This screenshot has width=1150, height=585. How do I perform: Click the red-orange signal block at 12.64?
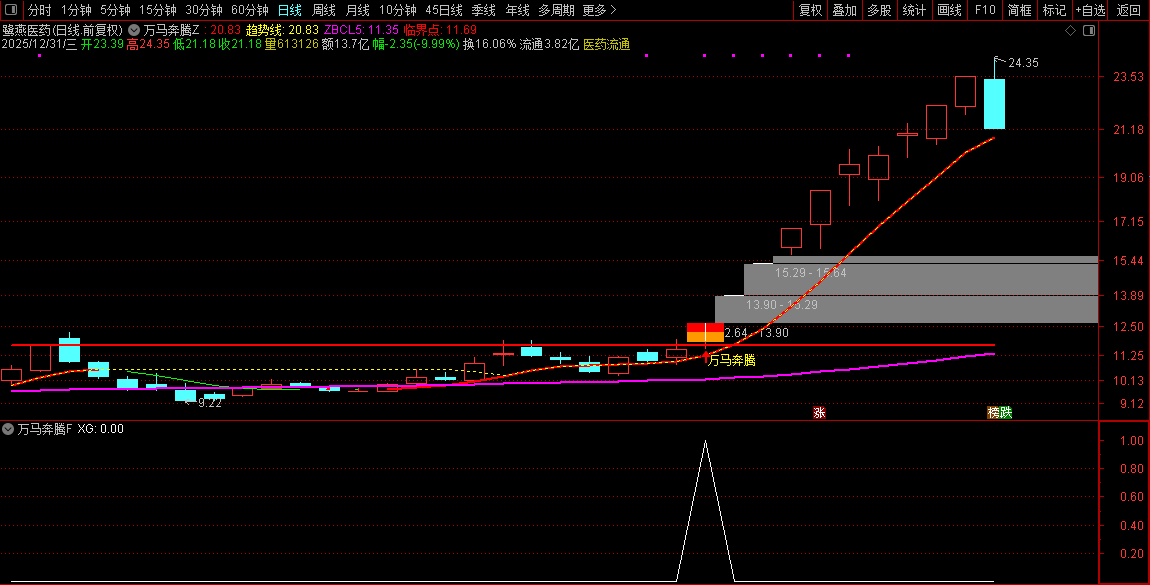click(705, 332)
